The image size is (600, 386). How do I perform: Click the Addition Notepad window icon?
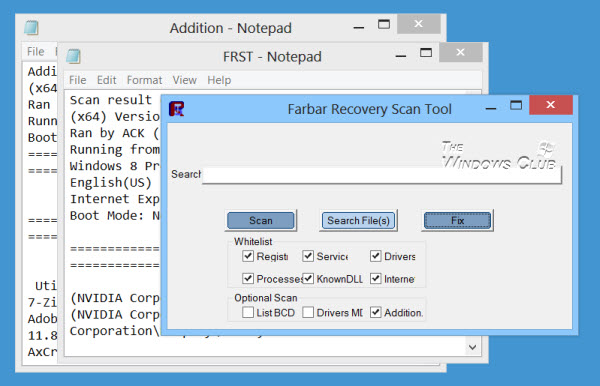pos(31,28)
